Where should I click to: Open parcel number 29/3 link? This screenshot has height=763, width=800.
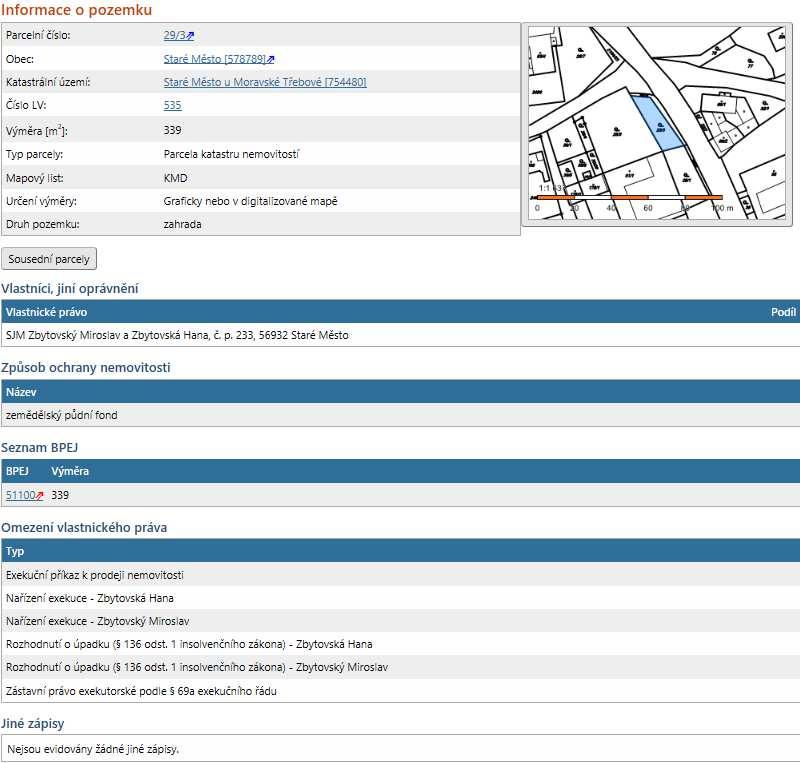click(174, 35)
